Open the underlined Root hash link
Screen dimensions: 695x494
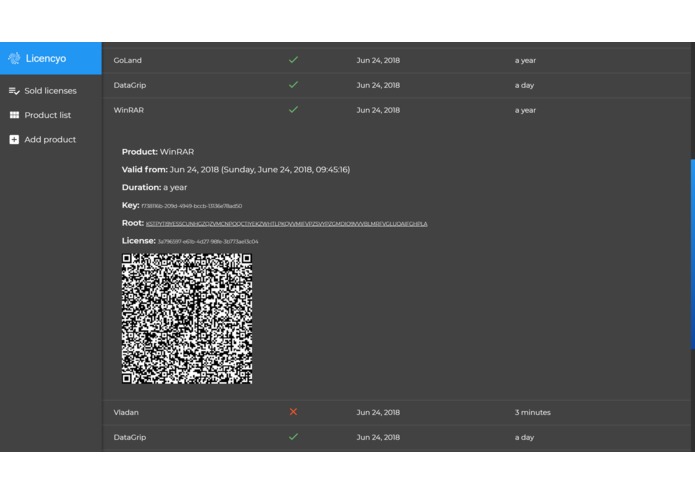[x=286, y=224]
